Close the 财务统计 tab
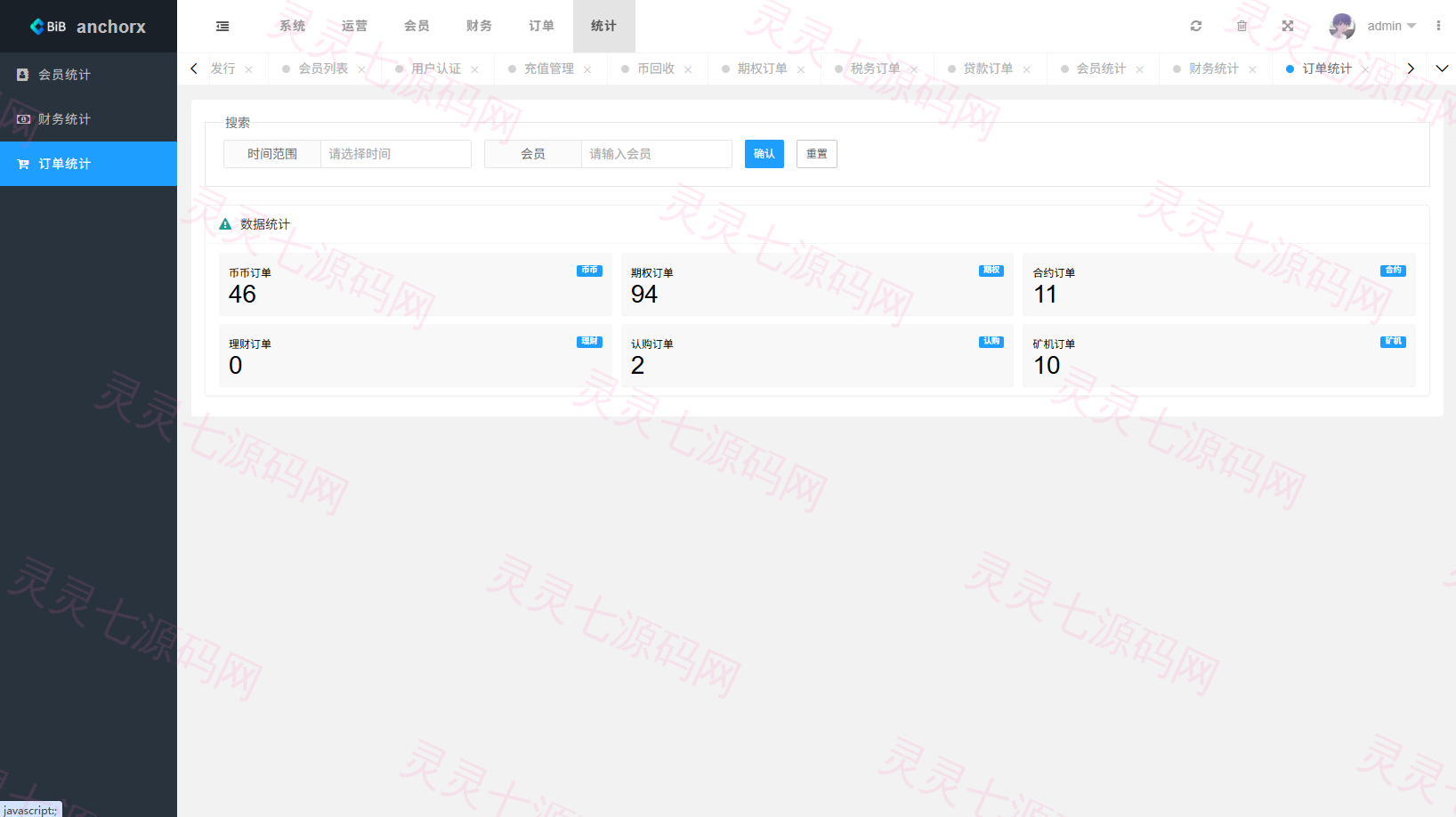 tap(1252, 69)
